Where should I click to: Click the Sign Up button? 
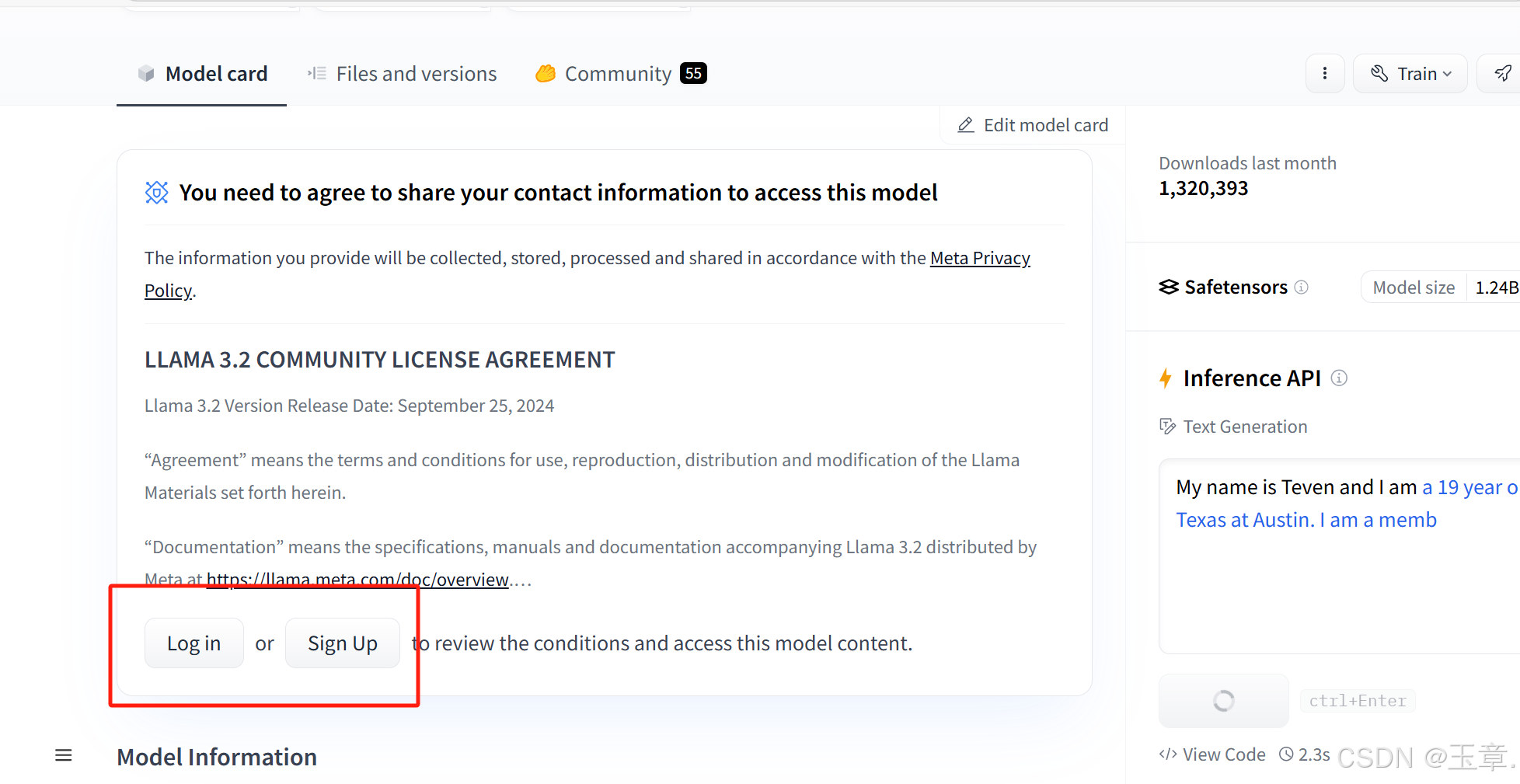click(343, 643)
